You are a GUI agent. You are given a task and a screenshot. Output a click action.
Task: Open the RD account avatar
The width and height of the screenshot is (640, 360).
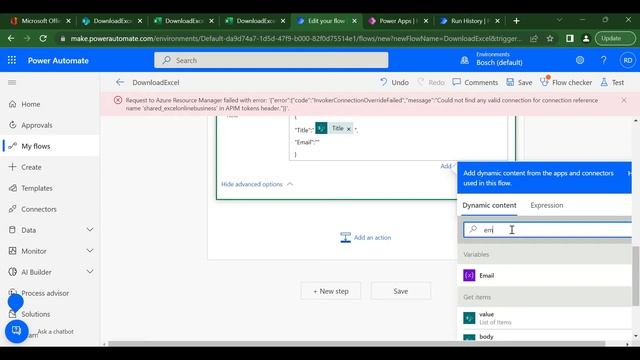(627, 60)
